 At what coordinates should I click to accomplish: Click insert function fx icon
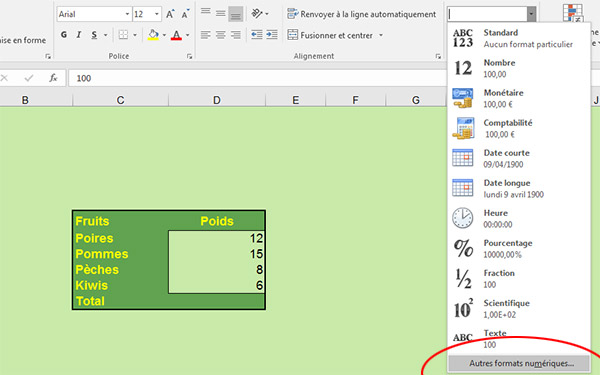tap(53, 78)
